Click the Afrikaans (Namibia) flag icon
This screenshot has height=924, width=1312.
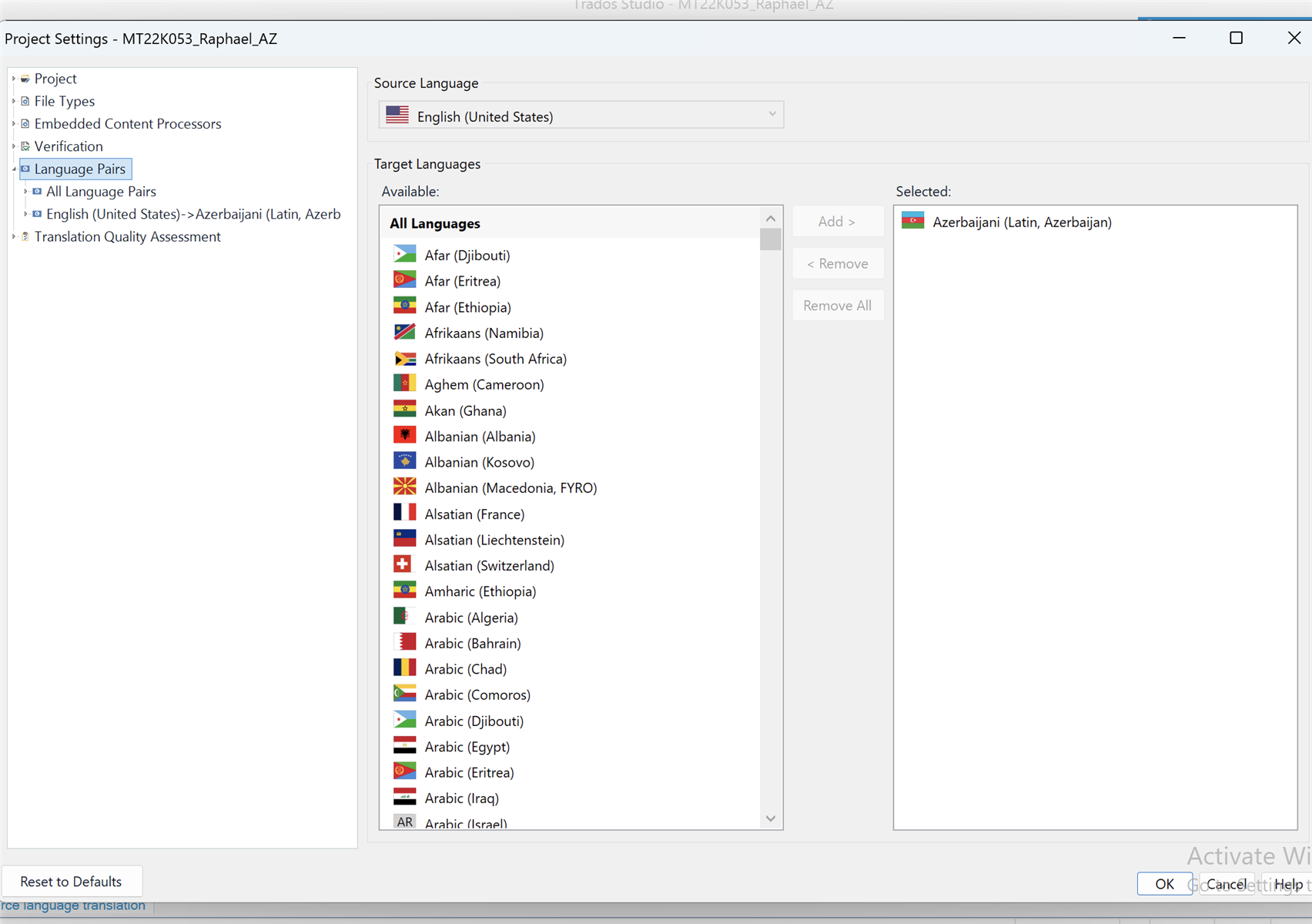[x=404, y=332]
